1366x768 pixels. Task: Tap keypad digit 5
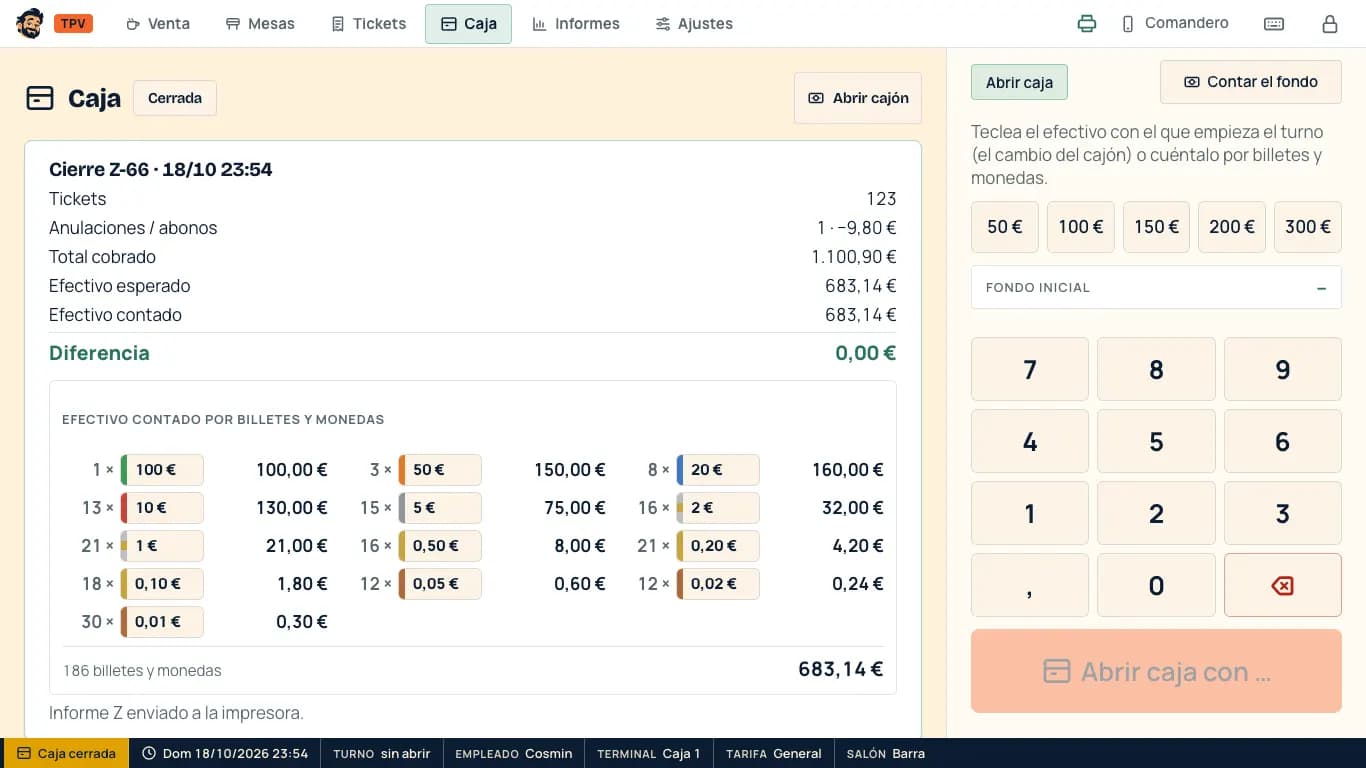1156,441
